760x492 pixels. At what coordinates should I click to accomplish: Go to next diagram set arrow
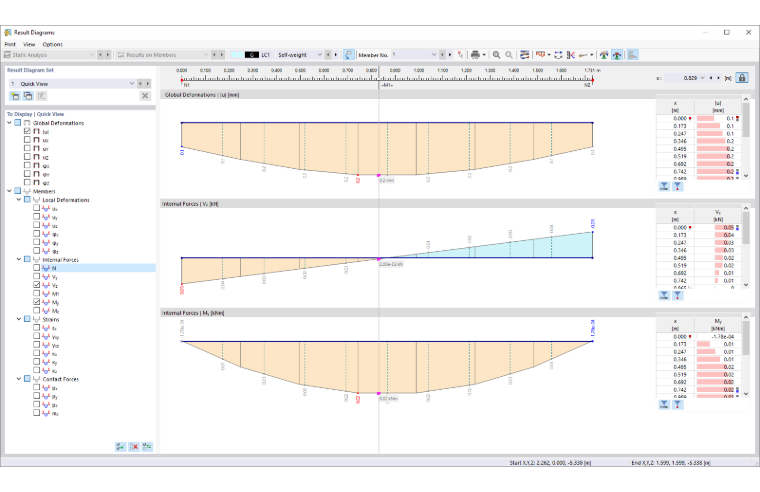(147, 83)
